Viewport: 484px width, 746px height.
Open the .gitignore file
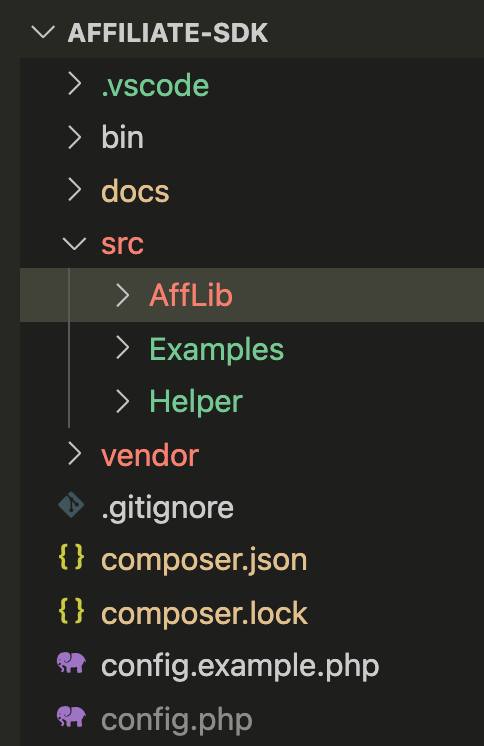click(x=167, y=508)
